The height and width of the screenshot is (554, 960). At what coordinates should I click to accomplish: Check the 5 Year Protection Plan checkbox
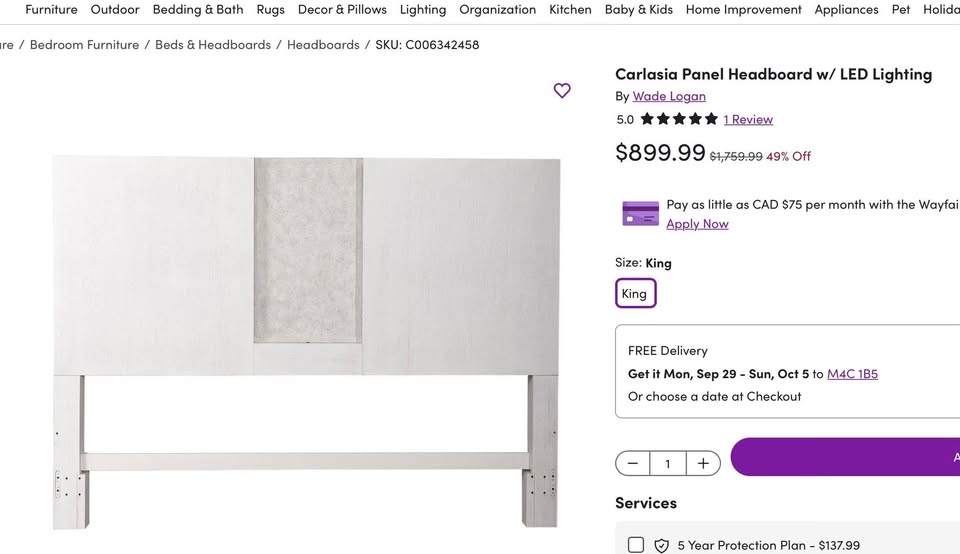tap(636, 545)
